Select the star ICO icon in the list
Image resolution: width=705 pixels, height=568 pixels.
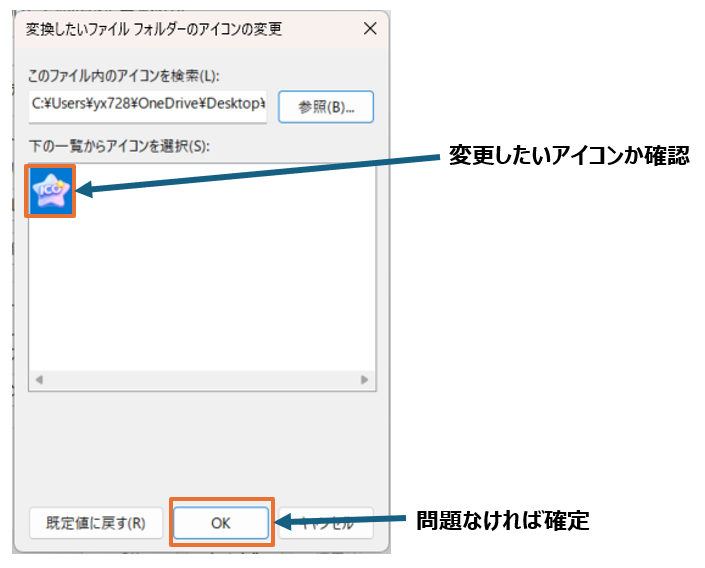pos(49,190)
